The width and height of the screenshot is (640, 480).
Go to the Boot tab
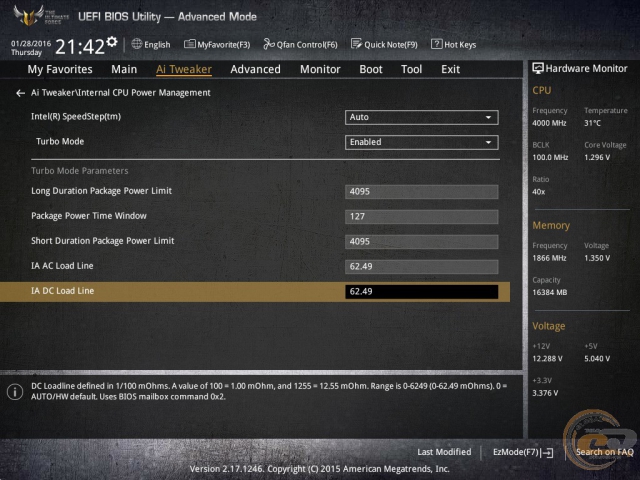(371, 69)
